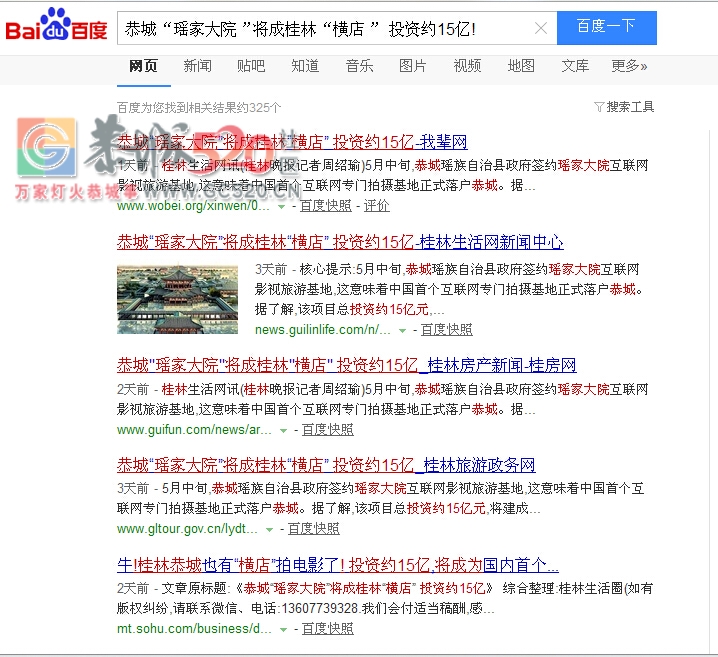
Task: Open 百度快照 for the guifun.com result
Action: [327, 429]
